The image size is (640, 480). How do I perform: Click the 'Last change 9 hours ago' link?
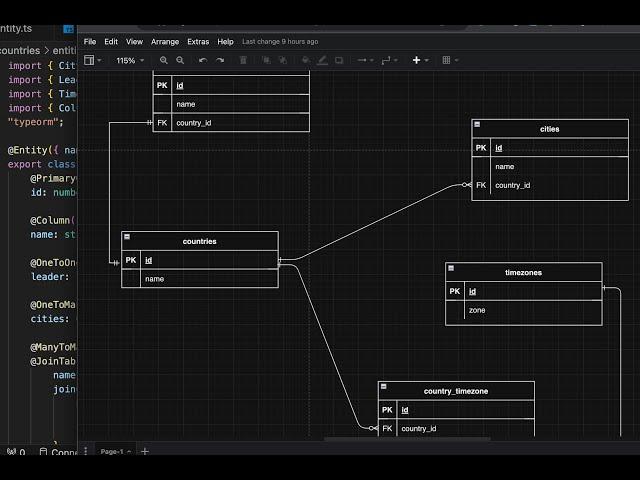[x=280, y=42]
